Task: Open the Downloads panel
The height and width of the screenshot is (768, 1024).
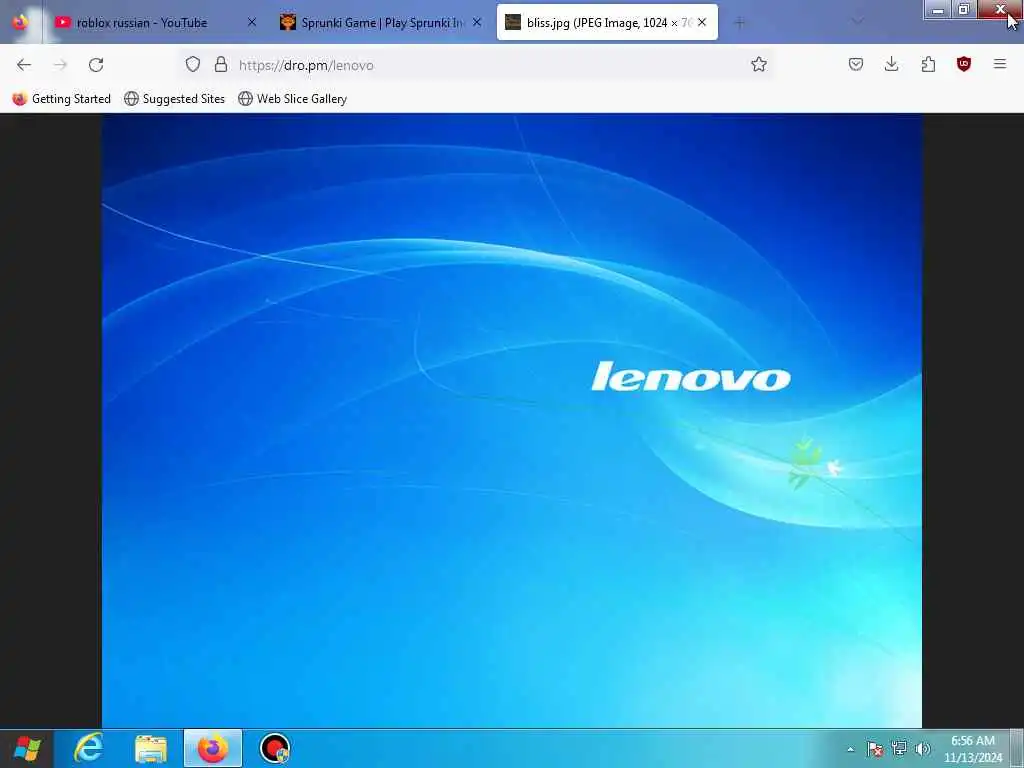Action: pos(891,64)
